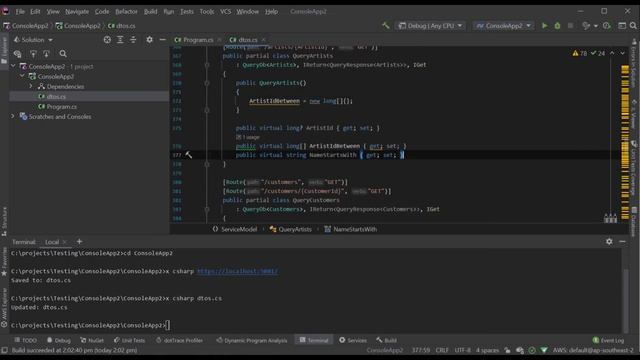Open Dynamic Program Analysis window

pos(252,340)
